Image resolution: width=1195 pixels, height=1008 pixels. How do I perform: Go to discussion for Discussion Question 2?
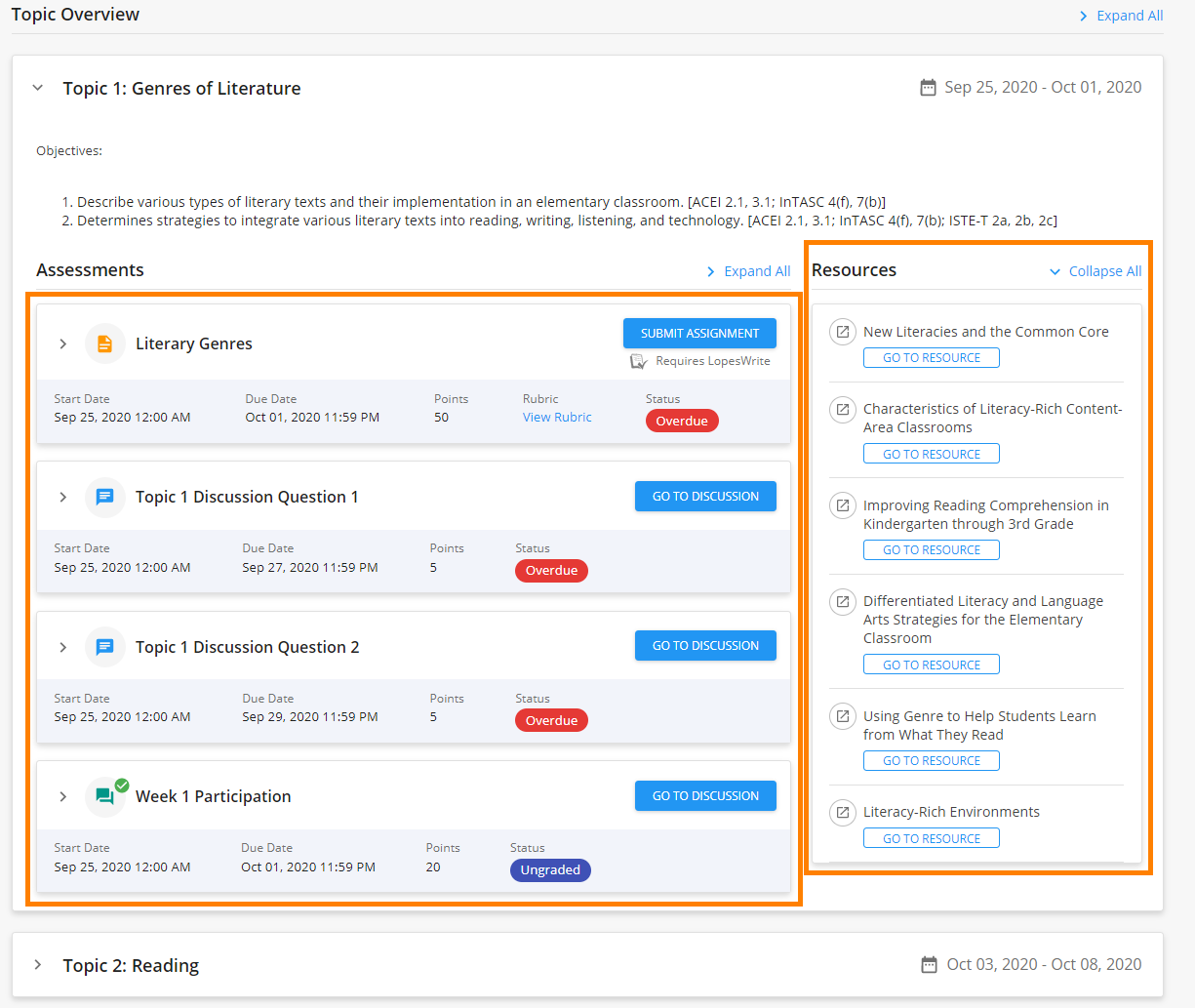705,645
